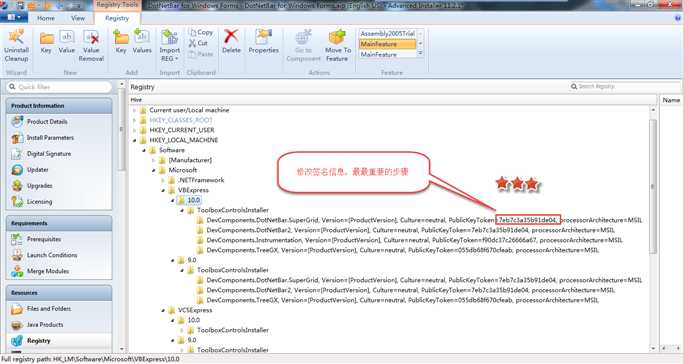The width and height of the screenshot is (683, 364).
Task: Select Assembly2005Trial in feature list
Action: pyautogui.click(x=387, y=34)
